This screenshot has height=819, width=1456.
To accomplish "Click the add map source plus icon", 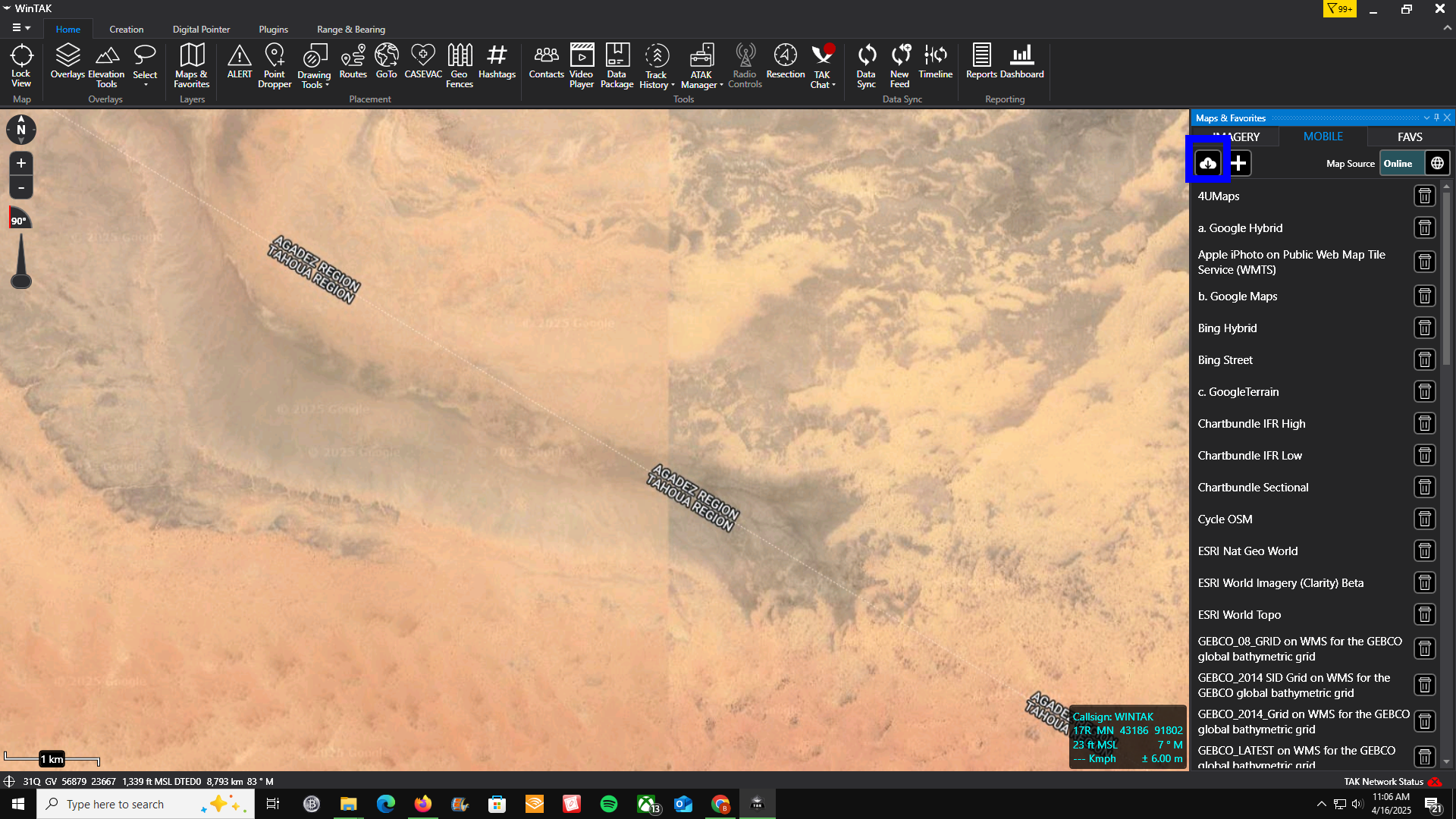I will pos(1238,163).
